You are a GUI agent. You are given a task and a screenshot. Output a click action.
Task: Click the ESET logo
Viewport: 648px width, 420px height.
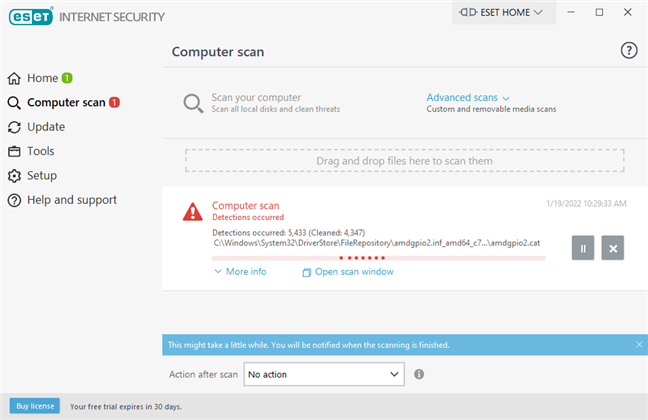31,17
